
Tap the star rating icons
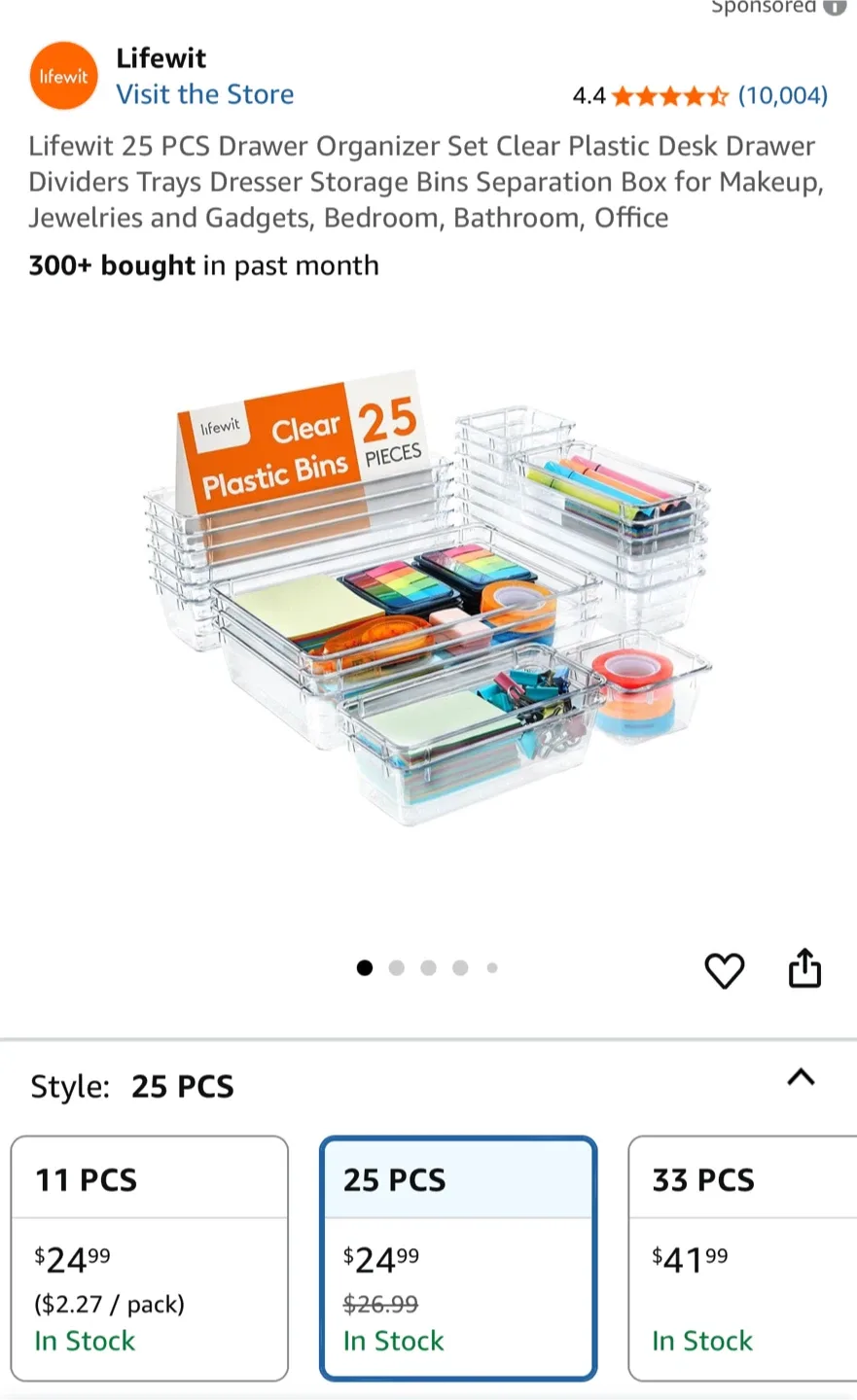click(x=669, y=95)
